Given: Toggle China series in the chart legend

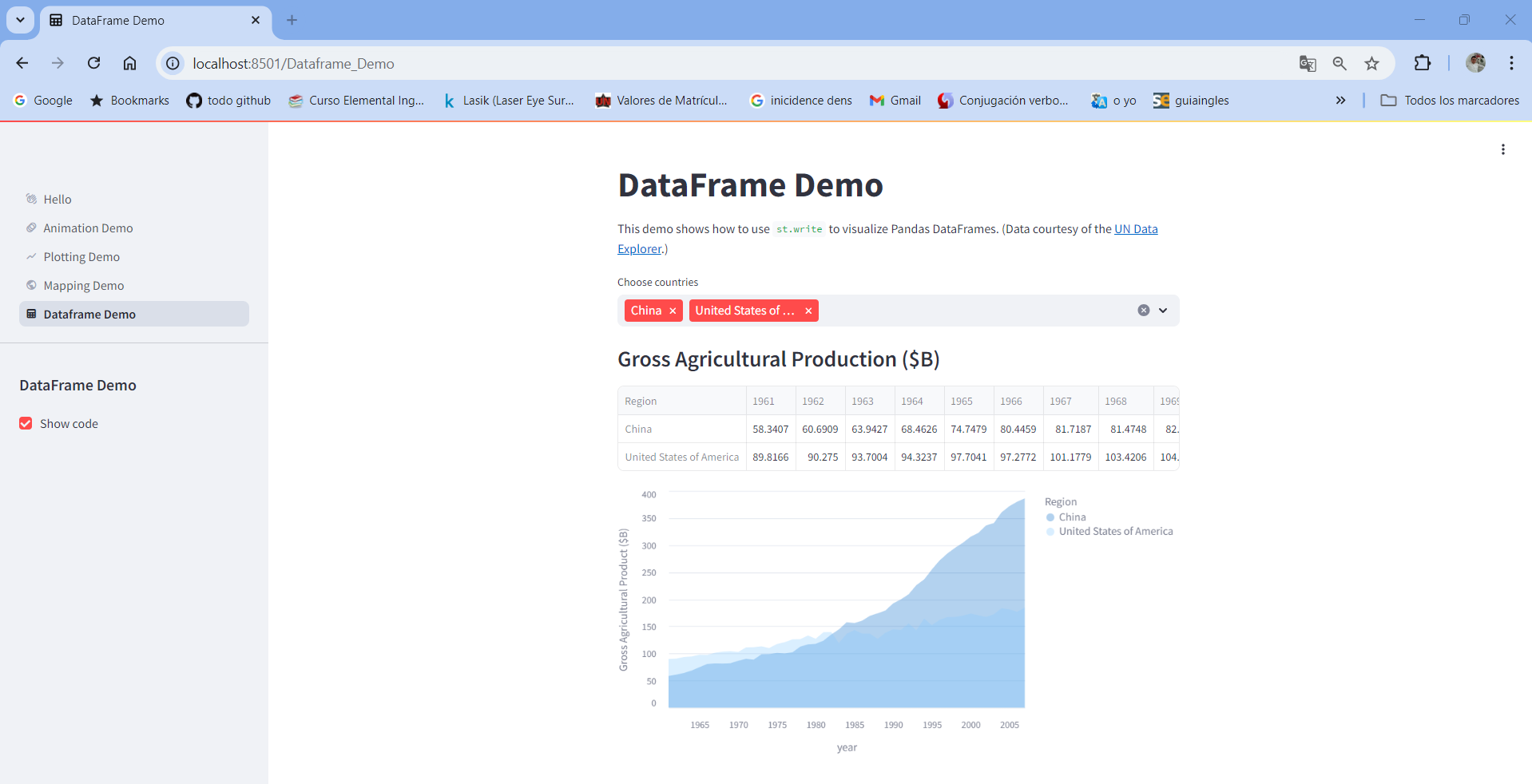Looking at the screenshot, I should pyautogui.click(x=1066, y=517).
